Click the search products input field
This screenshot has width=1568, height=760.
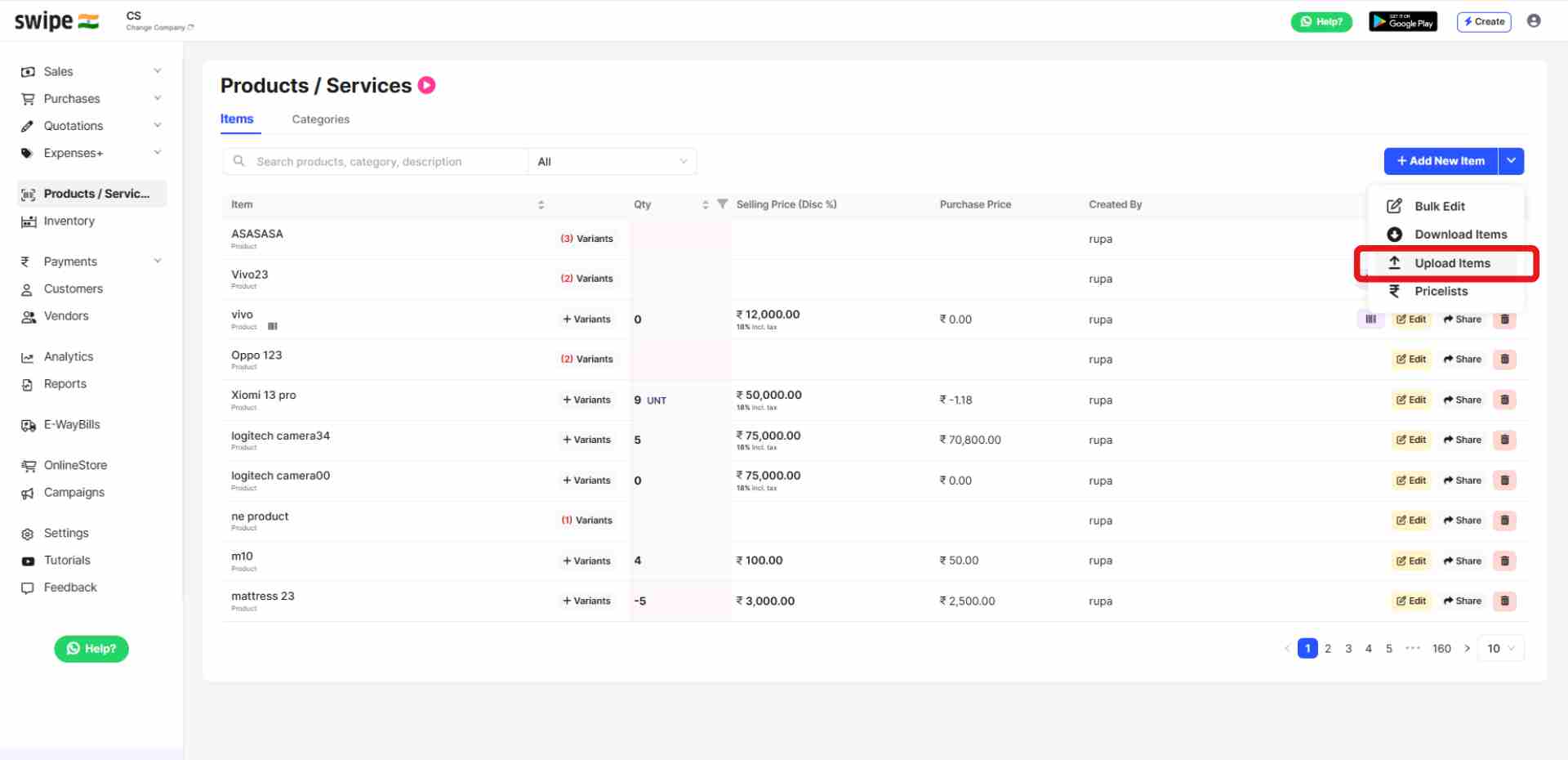coord(375,162)
